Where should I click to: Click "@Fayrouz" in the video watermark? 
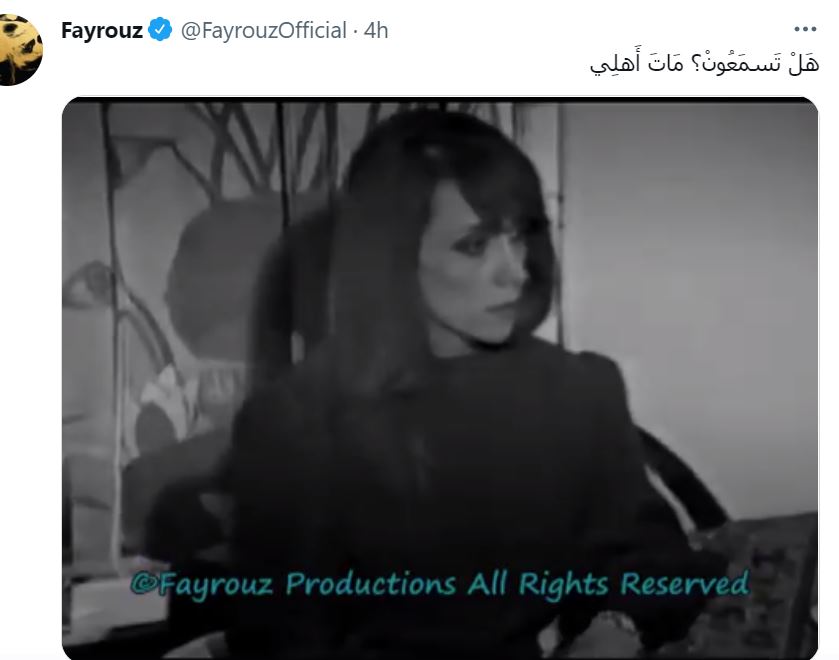(201, 584)
